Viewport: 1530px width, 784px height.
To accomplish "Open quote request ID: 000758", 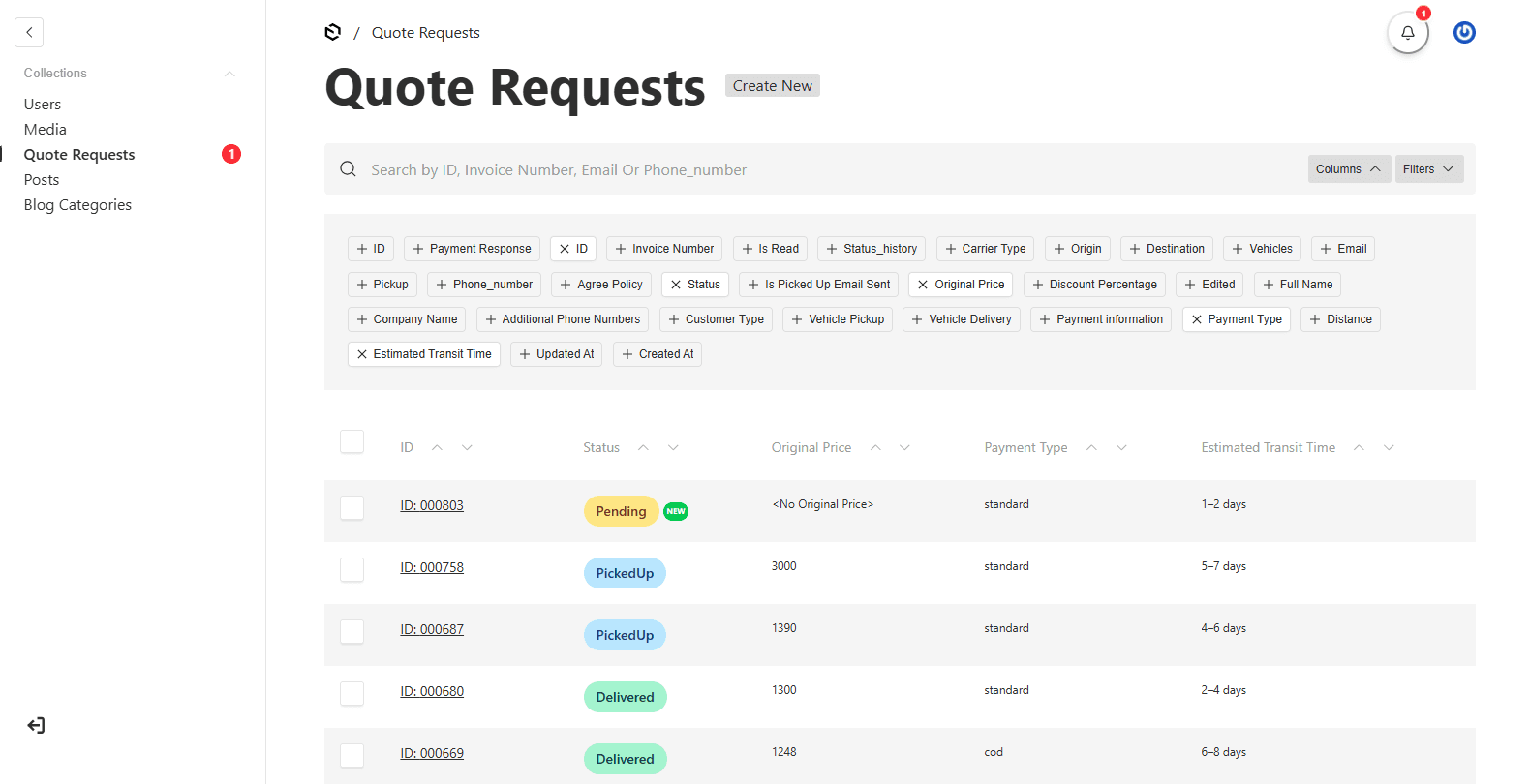I will point(432,567).
